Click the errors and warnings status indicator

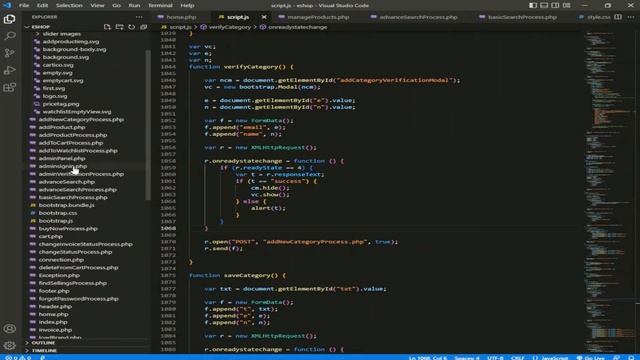(18, 358)
